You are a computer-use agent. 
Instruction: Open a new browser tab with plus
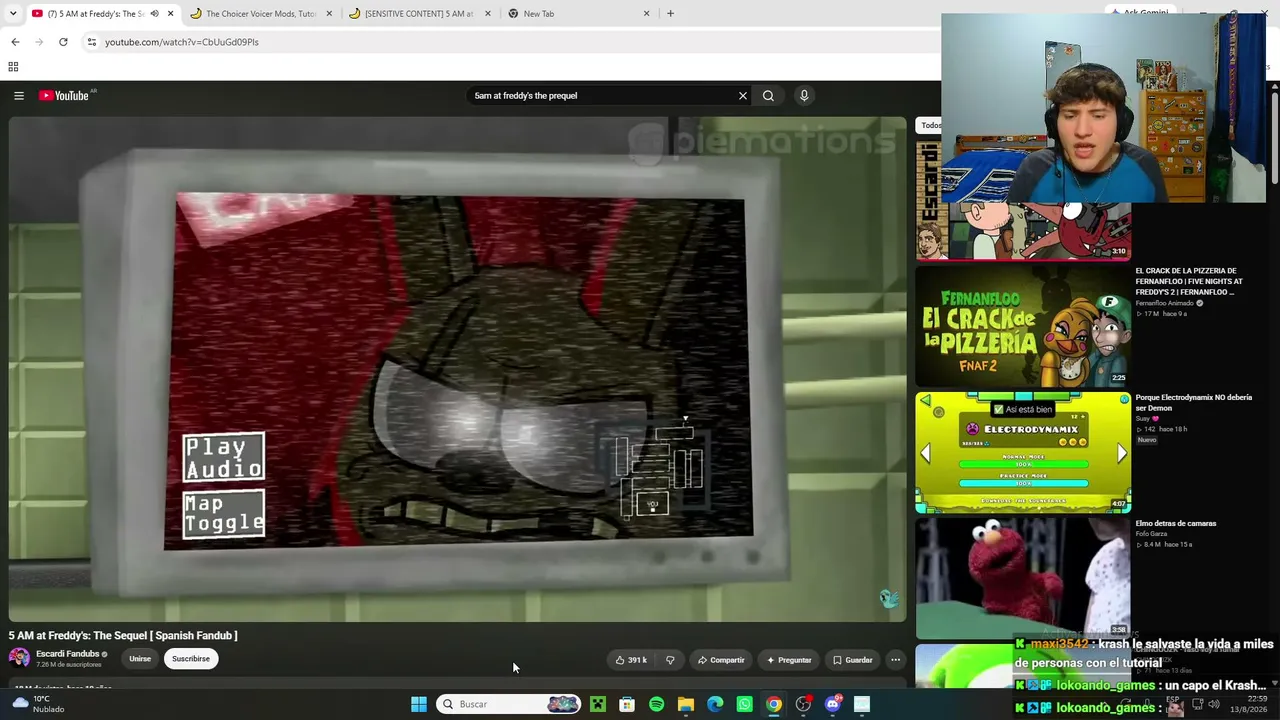click(x=670, y=14)
